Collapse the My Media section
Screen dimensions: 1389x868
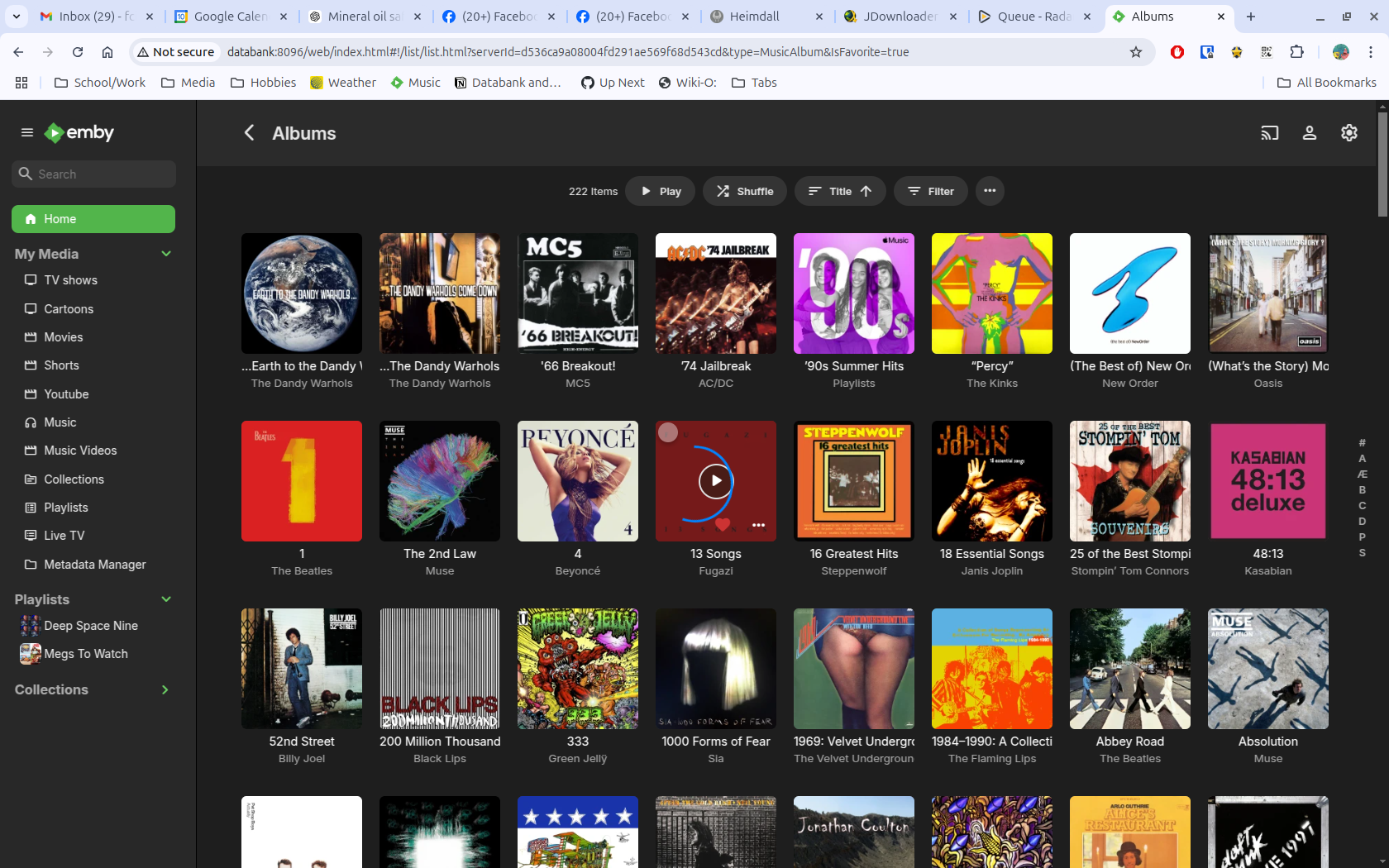[x=166, y=254]
